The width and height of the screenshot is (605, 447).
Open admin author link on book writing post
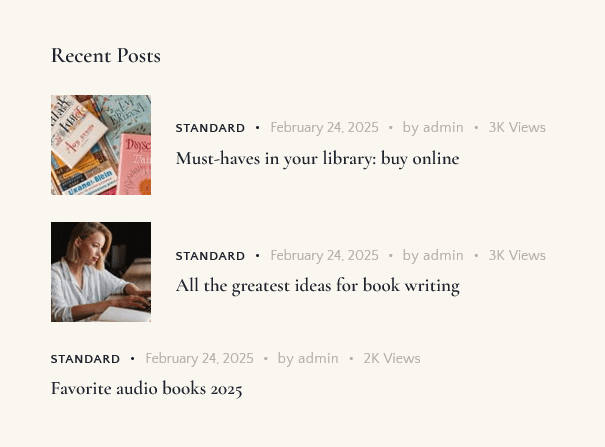click(443, 256)
